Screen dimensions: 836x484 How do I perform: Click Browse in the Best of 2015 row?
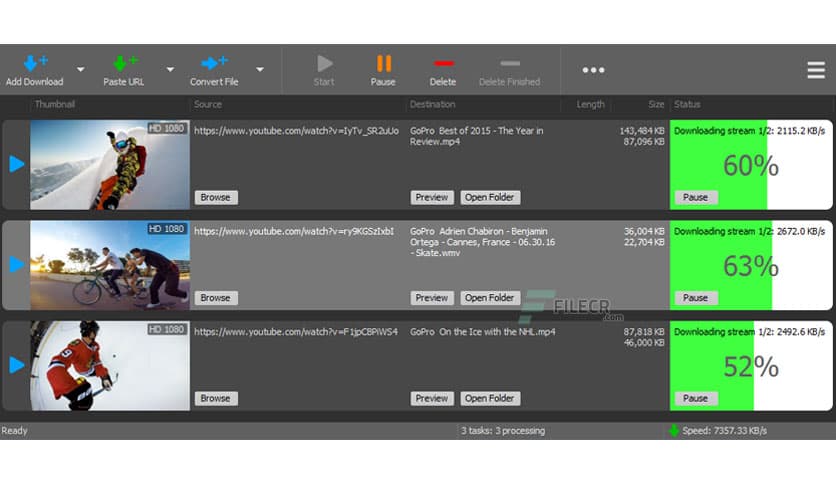216,197
